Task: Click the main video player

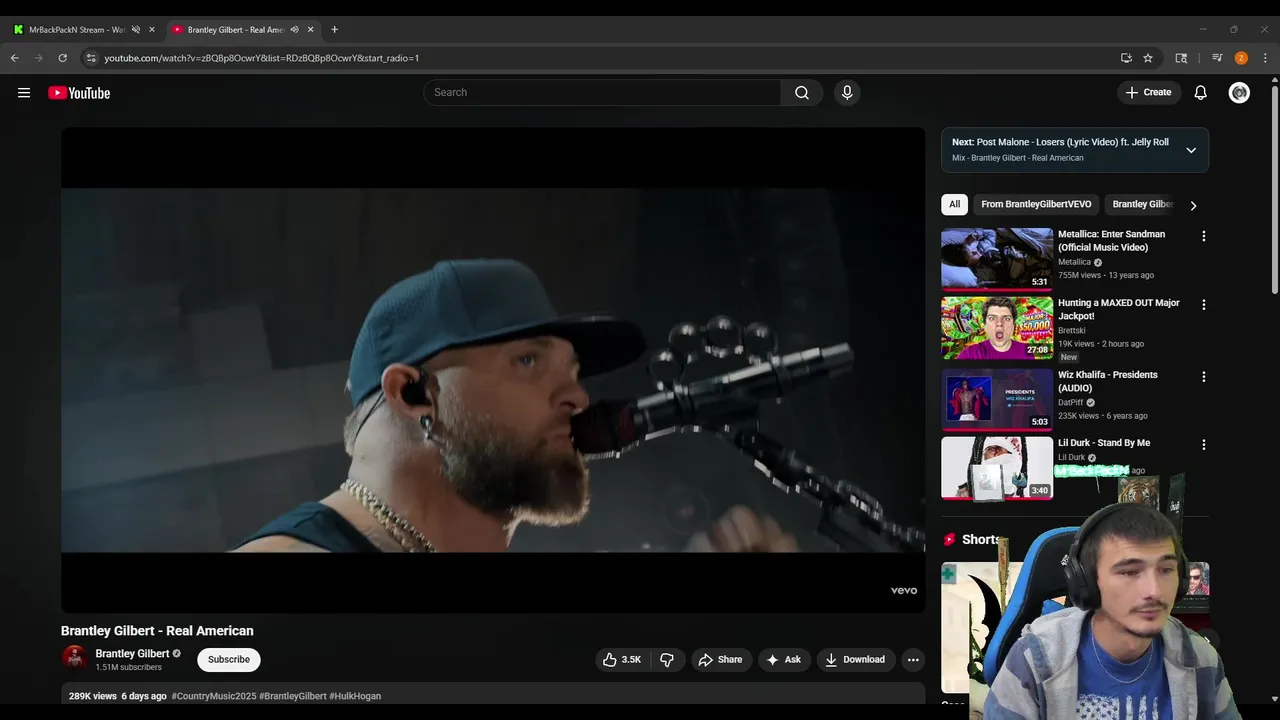Action: point(493,370)
